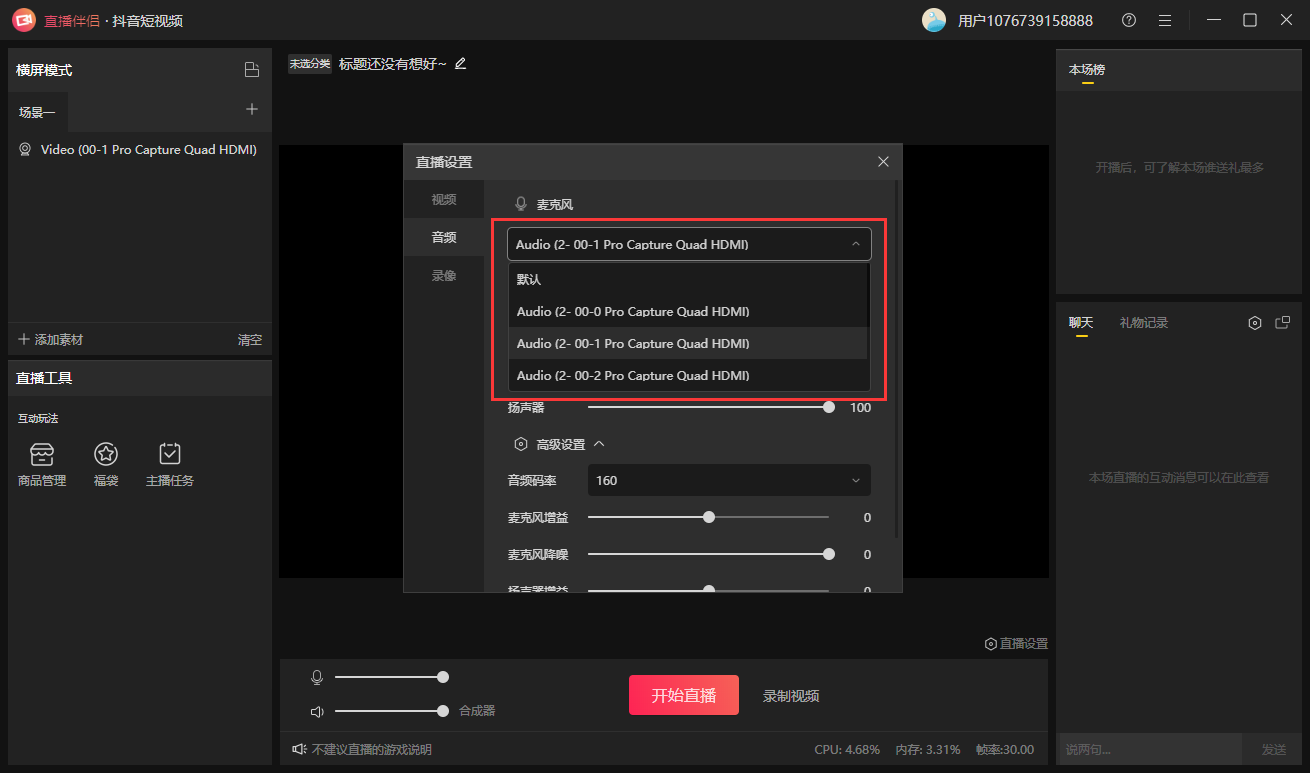
Task: Click the 麦克风增益 slider
Action: pos(708,517)
